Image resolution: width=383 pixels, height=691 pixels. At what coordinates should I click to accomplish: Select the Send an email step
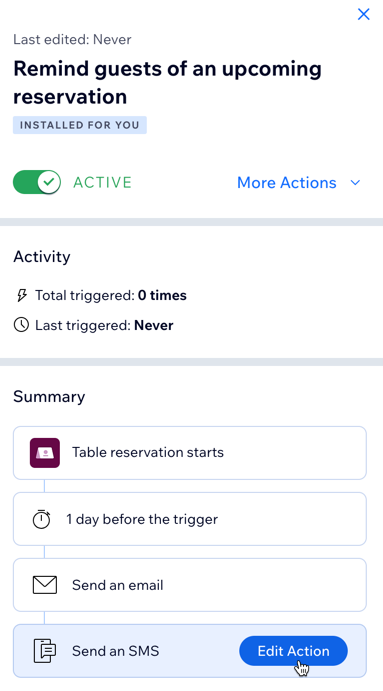click(x=190, y=585)
